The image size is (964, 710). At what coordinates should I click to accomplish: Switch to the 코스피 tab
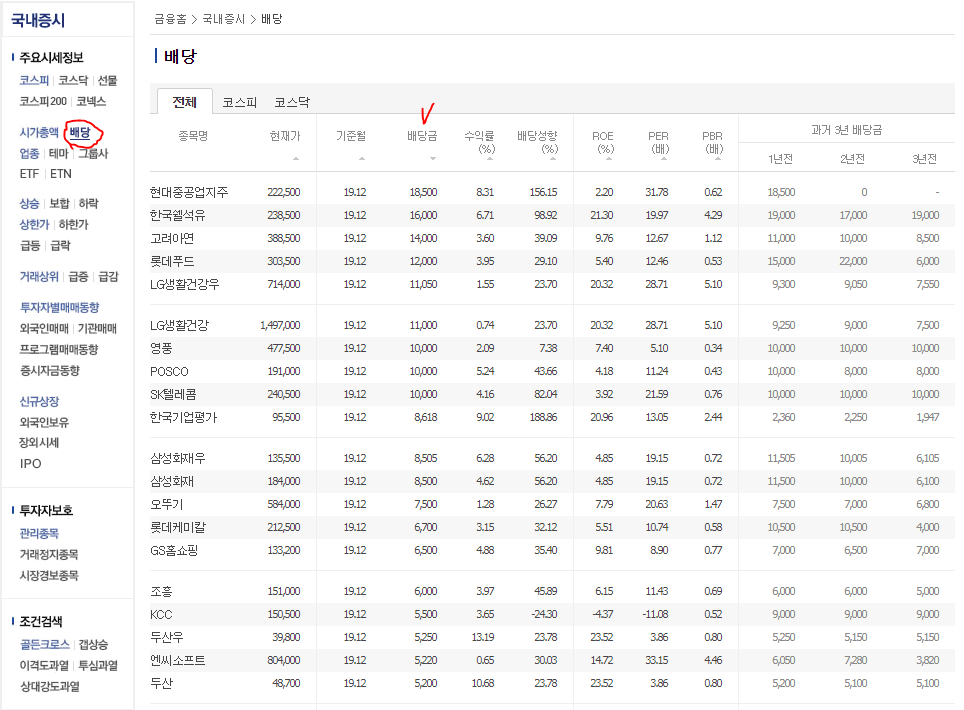(x=239, y=103)
